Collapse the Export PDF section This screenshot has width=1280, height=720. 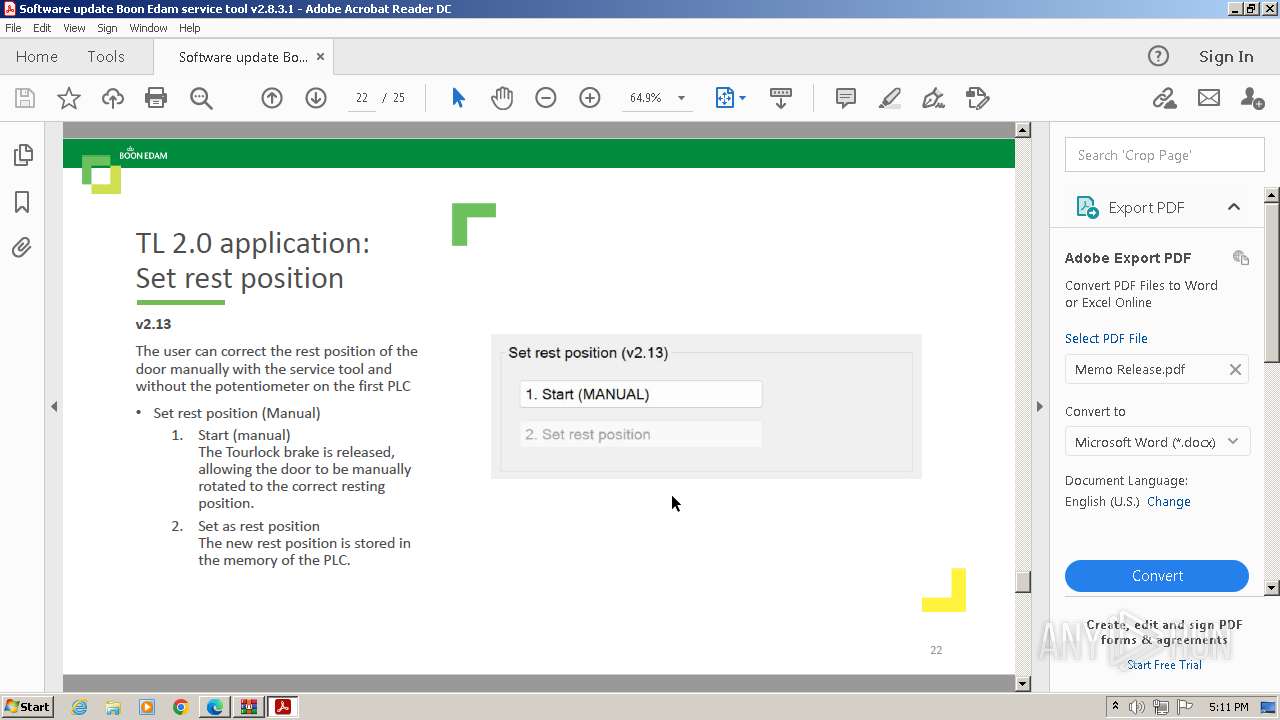coord(1234,207)
